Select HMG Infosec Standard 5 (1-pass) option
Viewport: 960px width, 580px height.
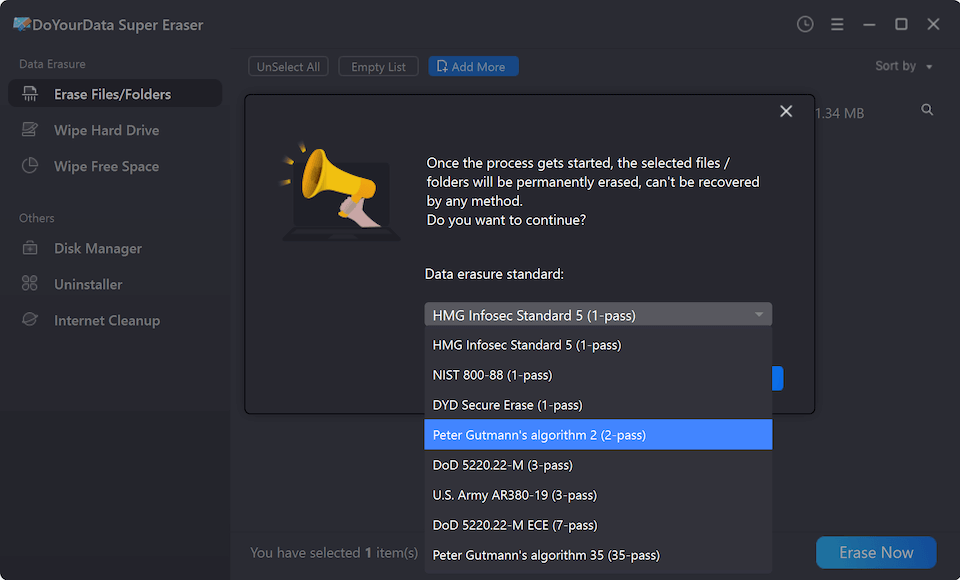[x=598, y=345]
